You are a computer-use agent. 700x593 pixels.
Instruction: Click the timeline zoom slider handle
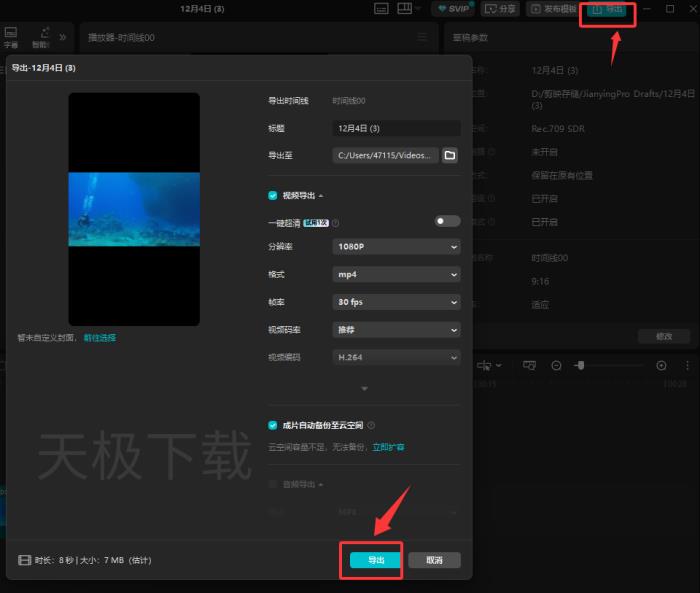[x=580, y=366]
